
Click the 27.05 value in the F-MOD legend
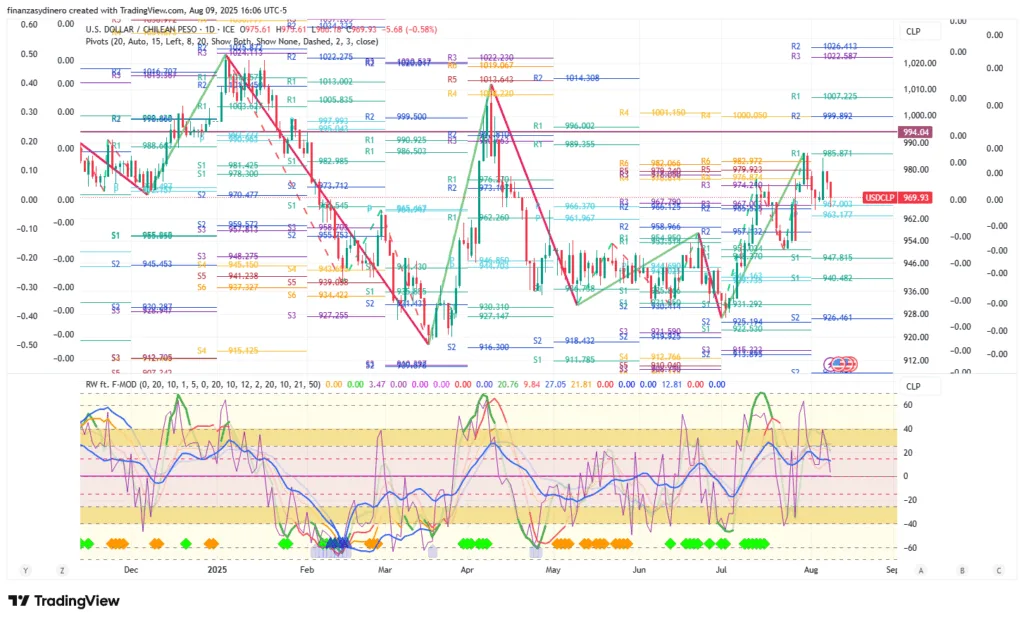[555, 385]
